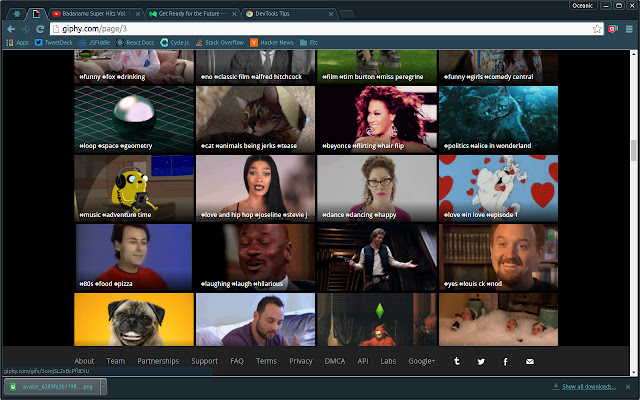Open the FAQ footer link

click(237, 361)
